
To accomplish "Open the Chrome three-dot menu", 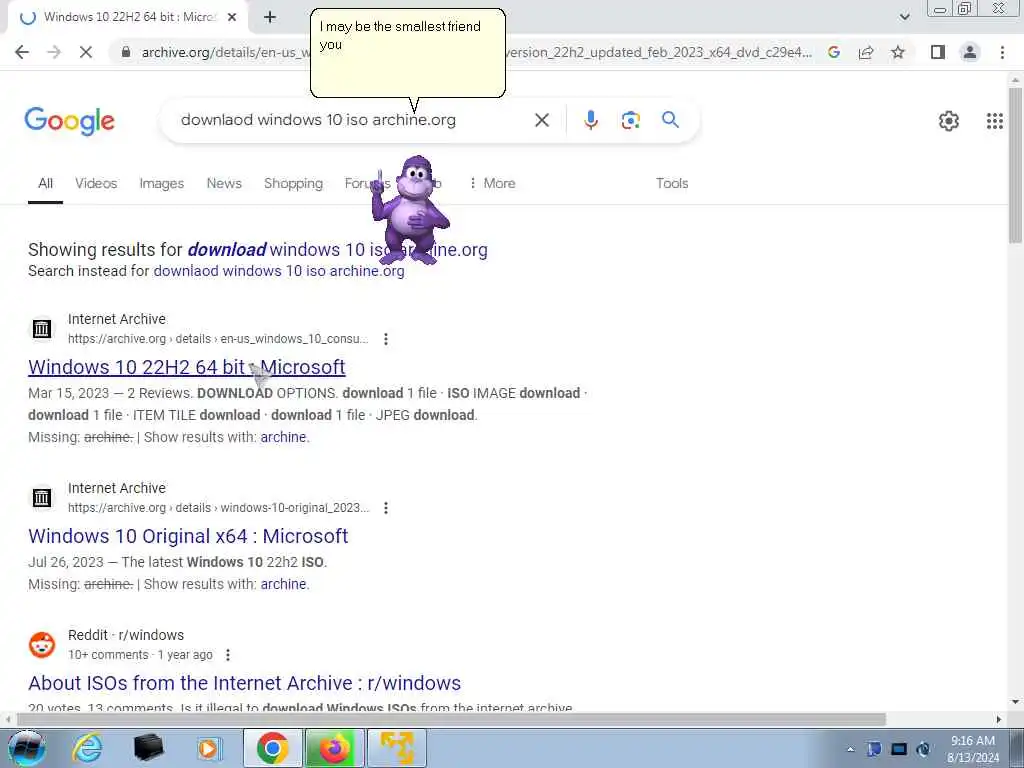I will [x=1002, y=52].
